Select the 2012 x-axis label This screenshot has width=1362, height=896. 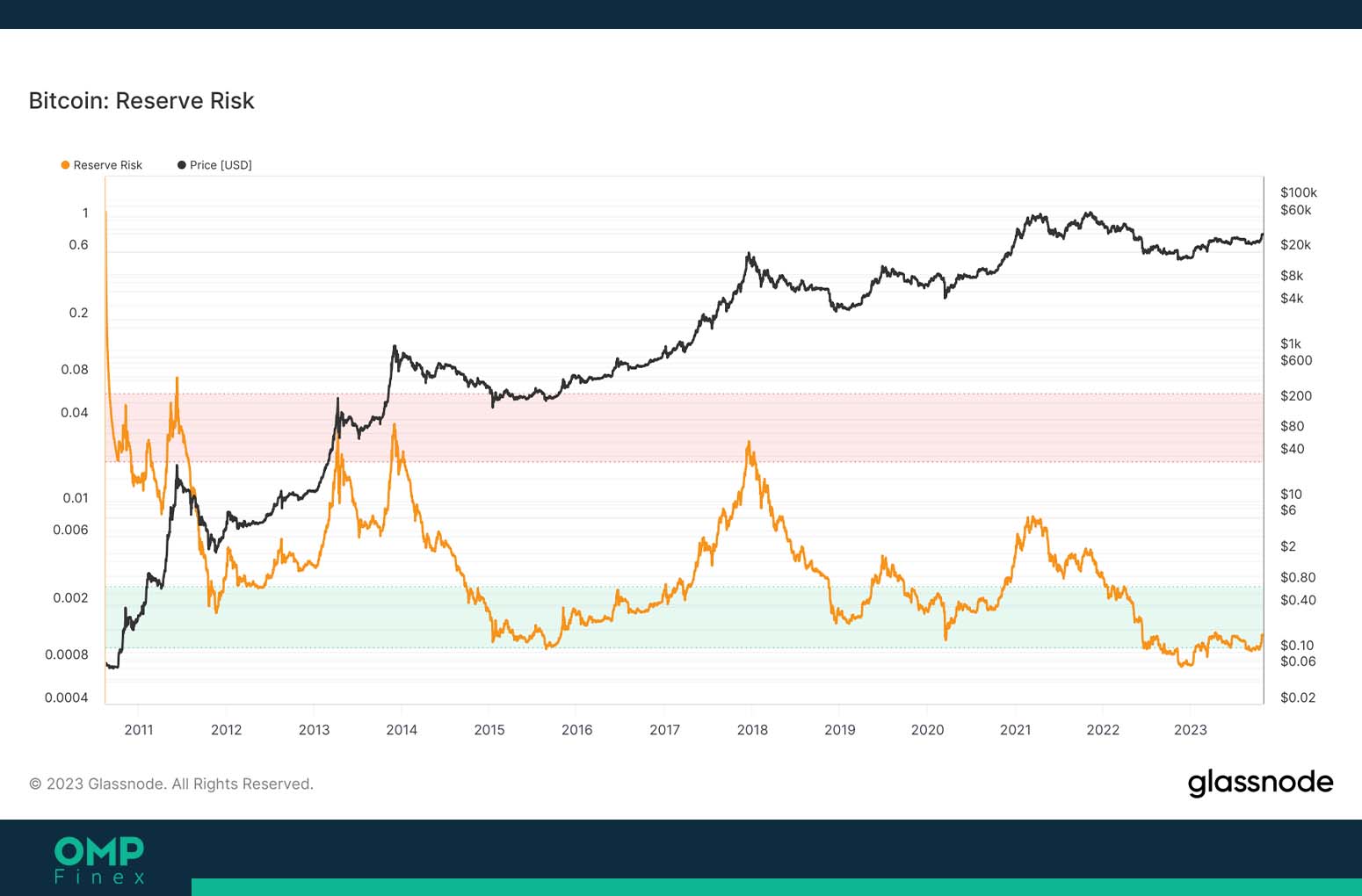(x=227, y=730)
